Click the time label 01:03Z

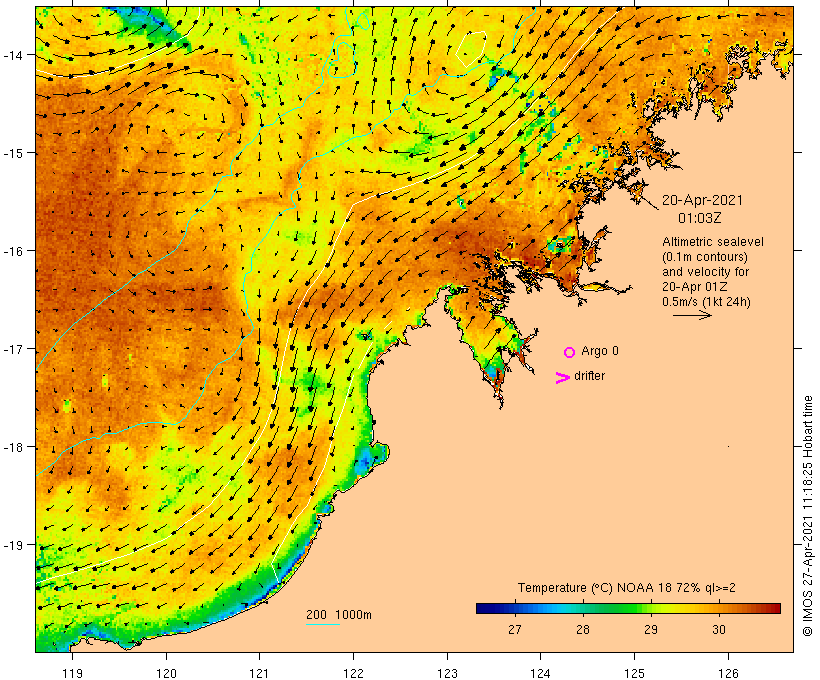pyautogui.click(x=700, y=218)
